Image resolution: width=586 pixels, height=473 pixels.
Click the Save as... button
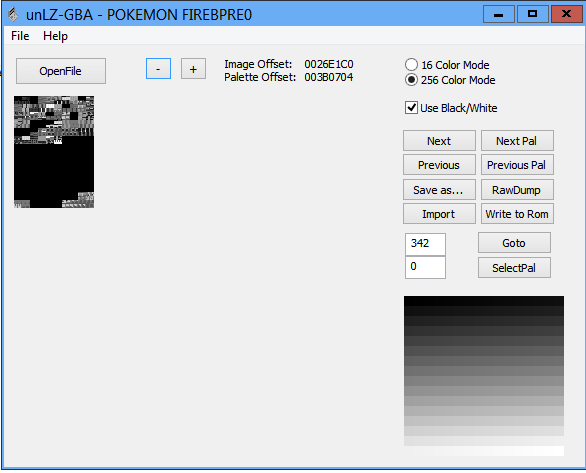[439, 190]
